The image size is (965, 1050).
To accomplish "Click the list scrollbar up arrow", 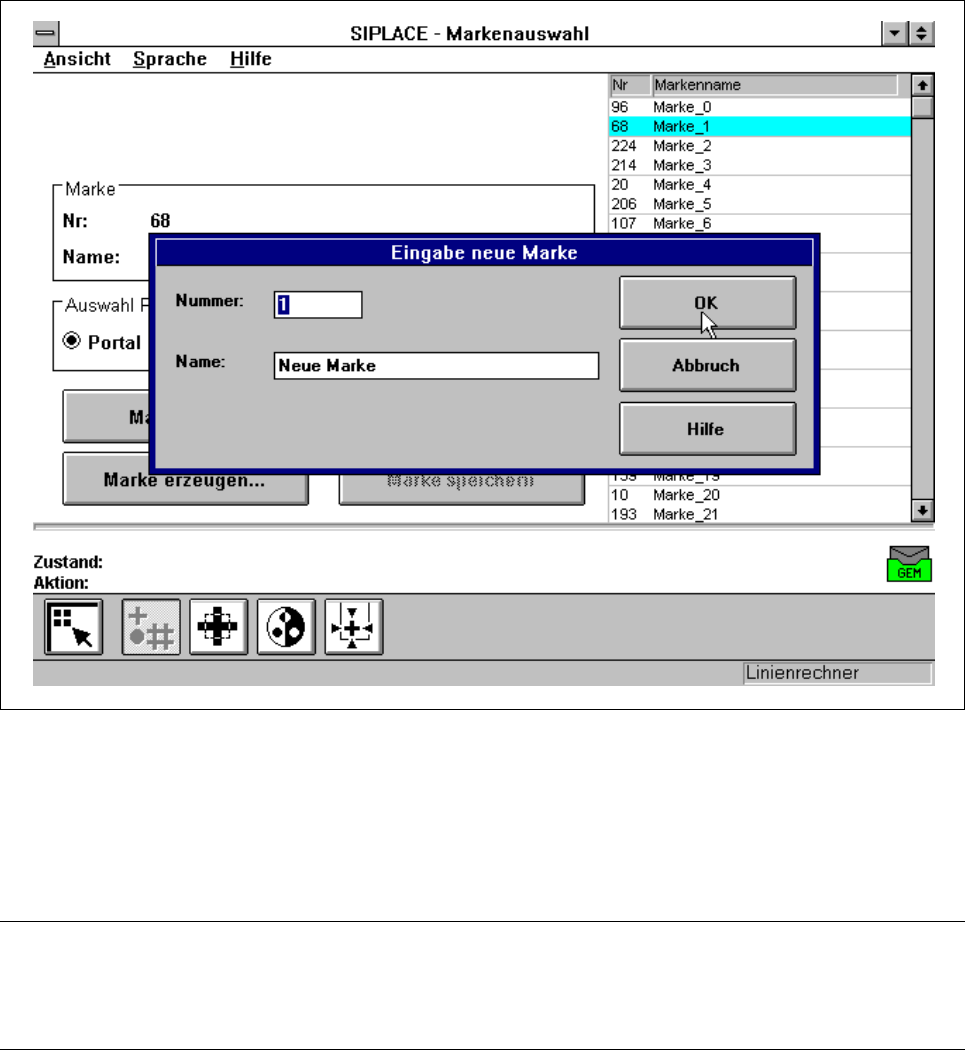I will [922, 85].
